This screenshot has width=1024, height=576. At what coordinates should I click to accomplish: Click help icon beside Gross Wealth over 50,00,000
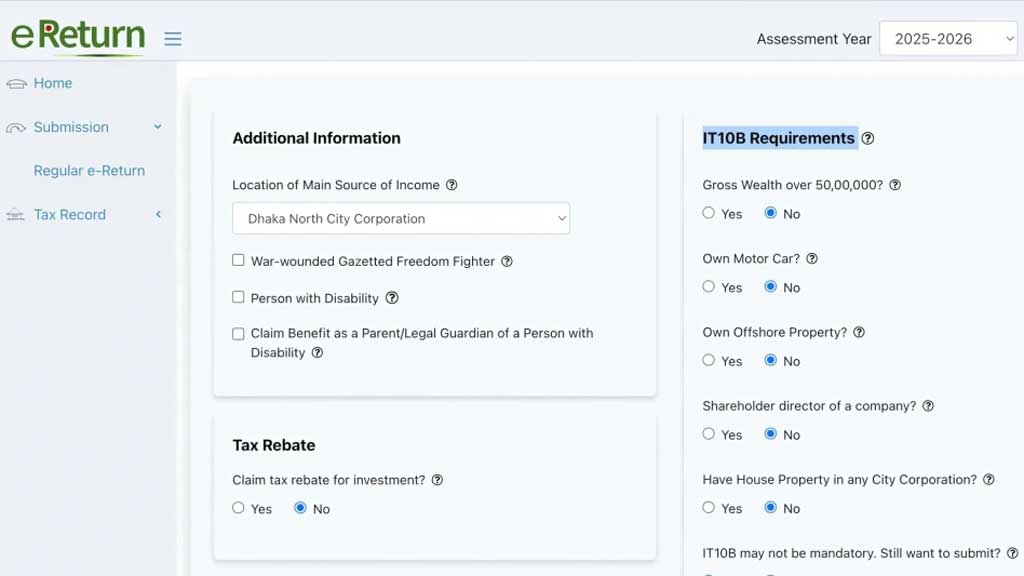point(895,185)
